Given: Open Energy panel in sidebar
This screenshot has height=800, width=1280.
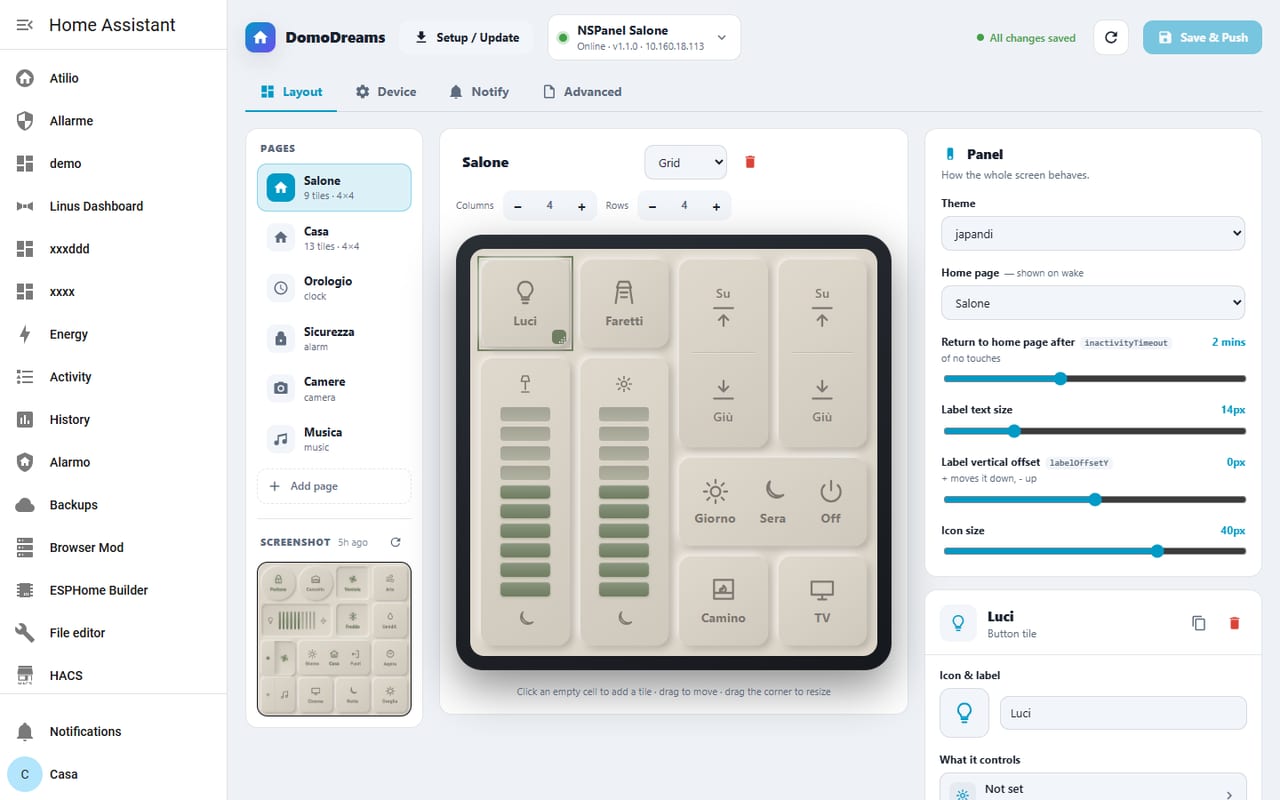Looking at the screenshot, I should (113, 334).
